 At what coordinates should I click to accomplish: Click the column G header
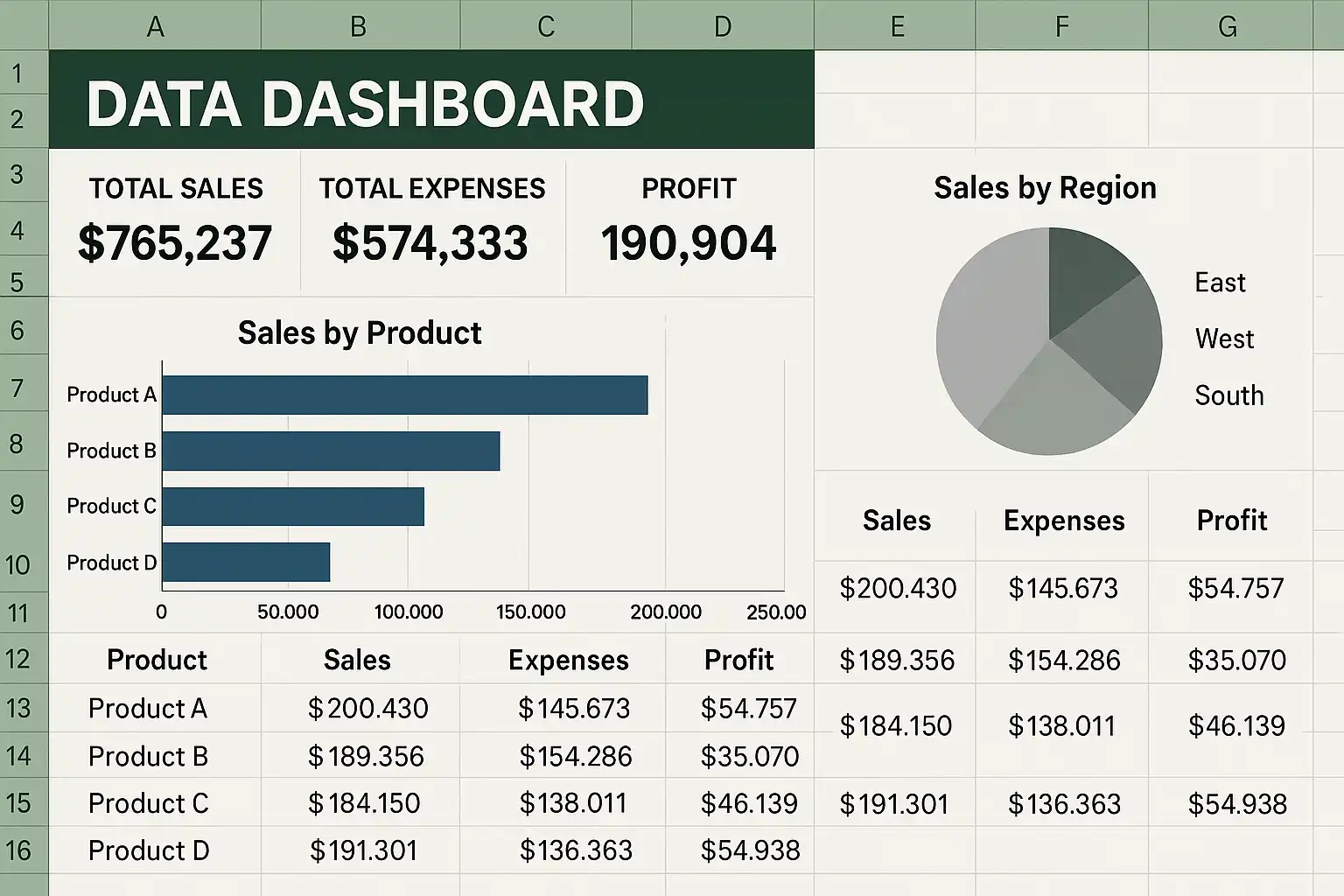coord(1228,26)
